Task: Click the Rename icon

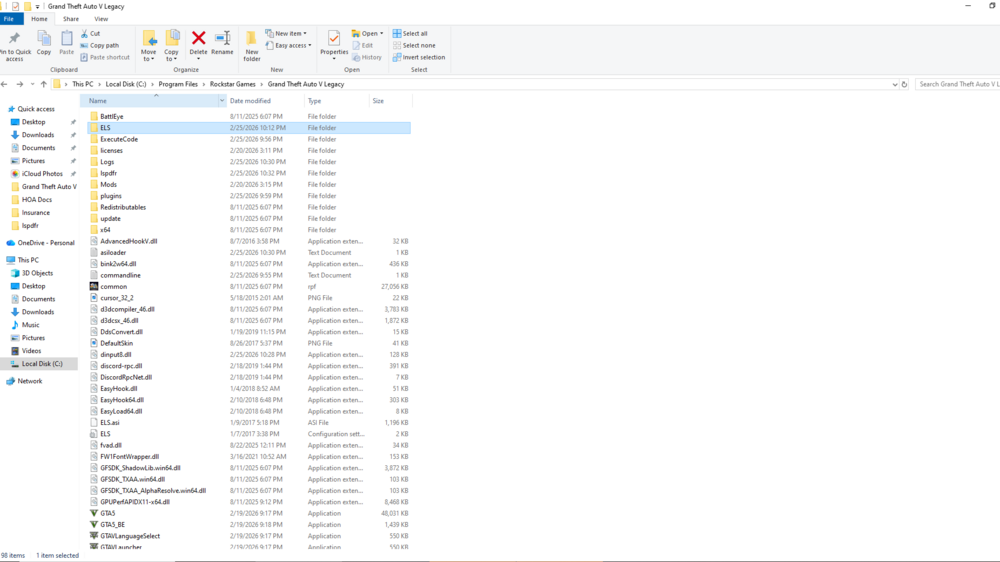Action: (x=222, y=38)
